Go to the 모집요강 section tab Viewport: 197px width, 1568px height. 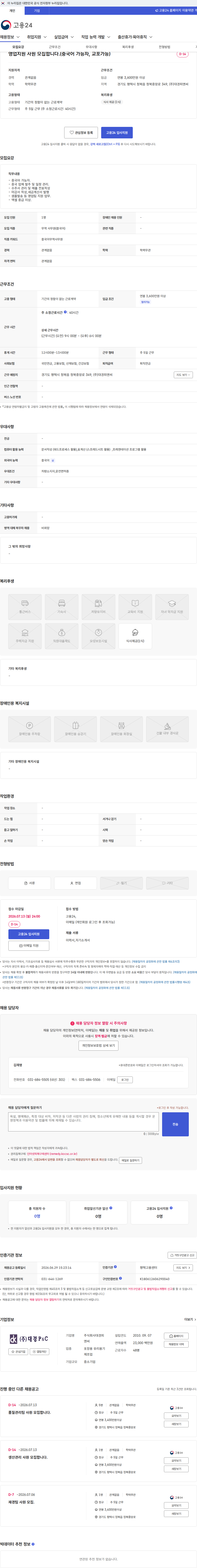18,47
